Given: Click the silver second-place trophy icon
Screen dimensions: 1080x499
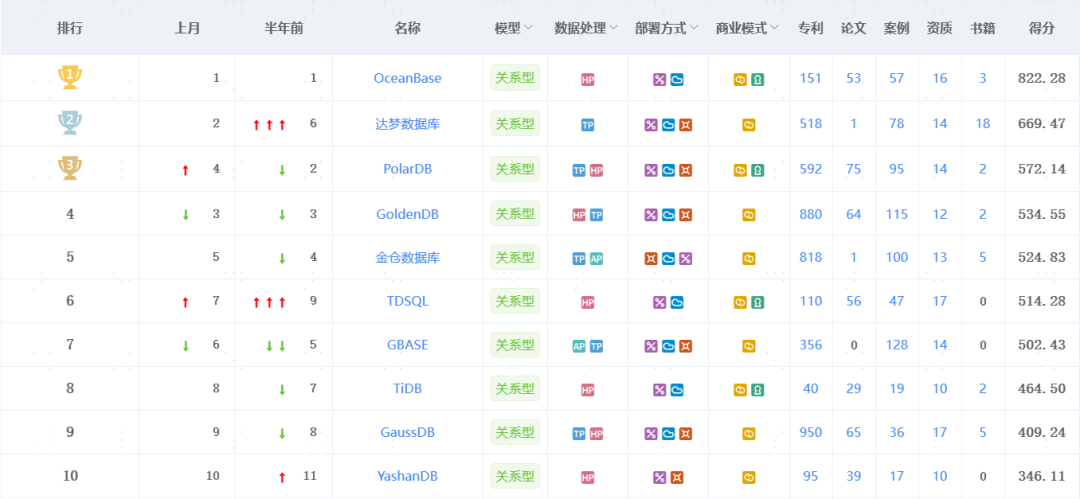Looking at the screenshot, I should (70, 123).
